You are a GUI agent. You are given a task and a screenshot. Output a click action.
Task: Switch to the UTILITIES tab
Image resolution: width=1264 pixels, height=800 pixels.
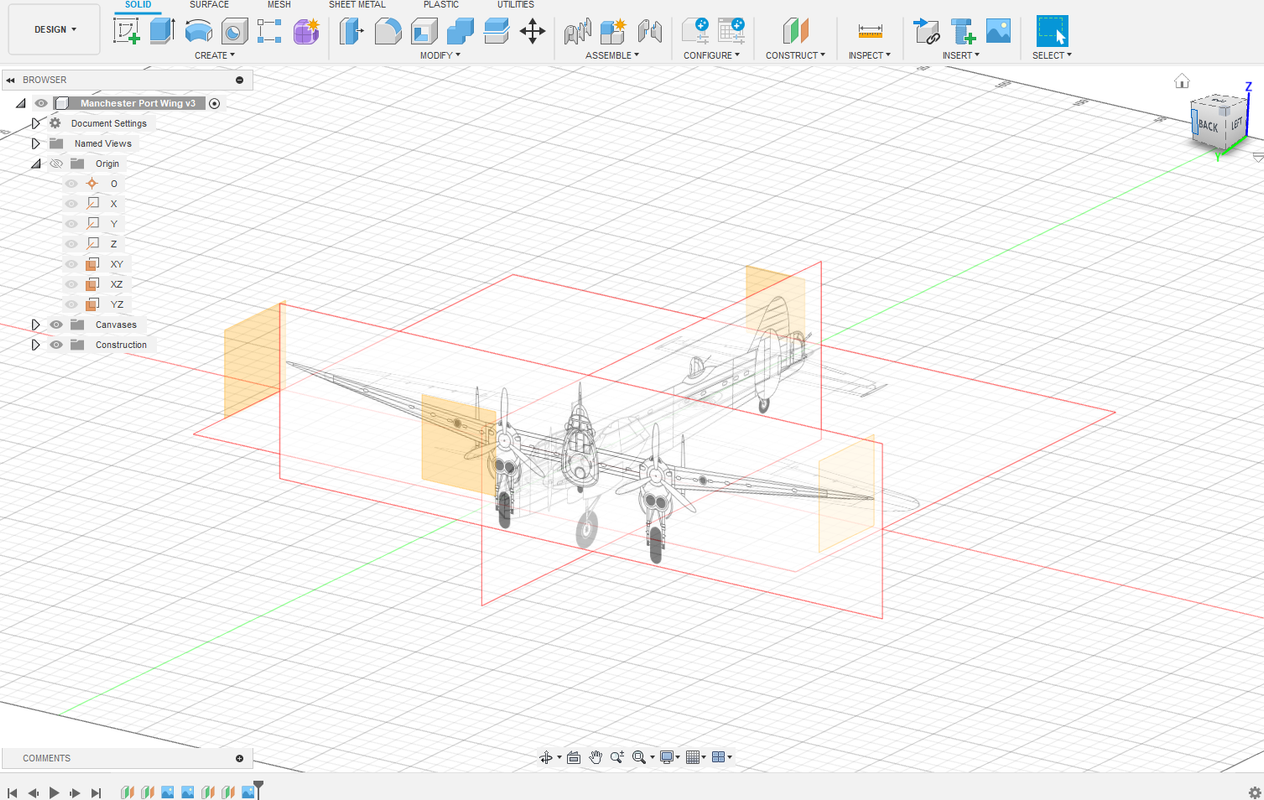[516, 5]
